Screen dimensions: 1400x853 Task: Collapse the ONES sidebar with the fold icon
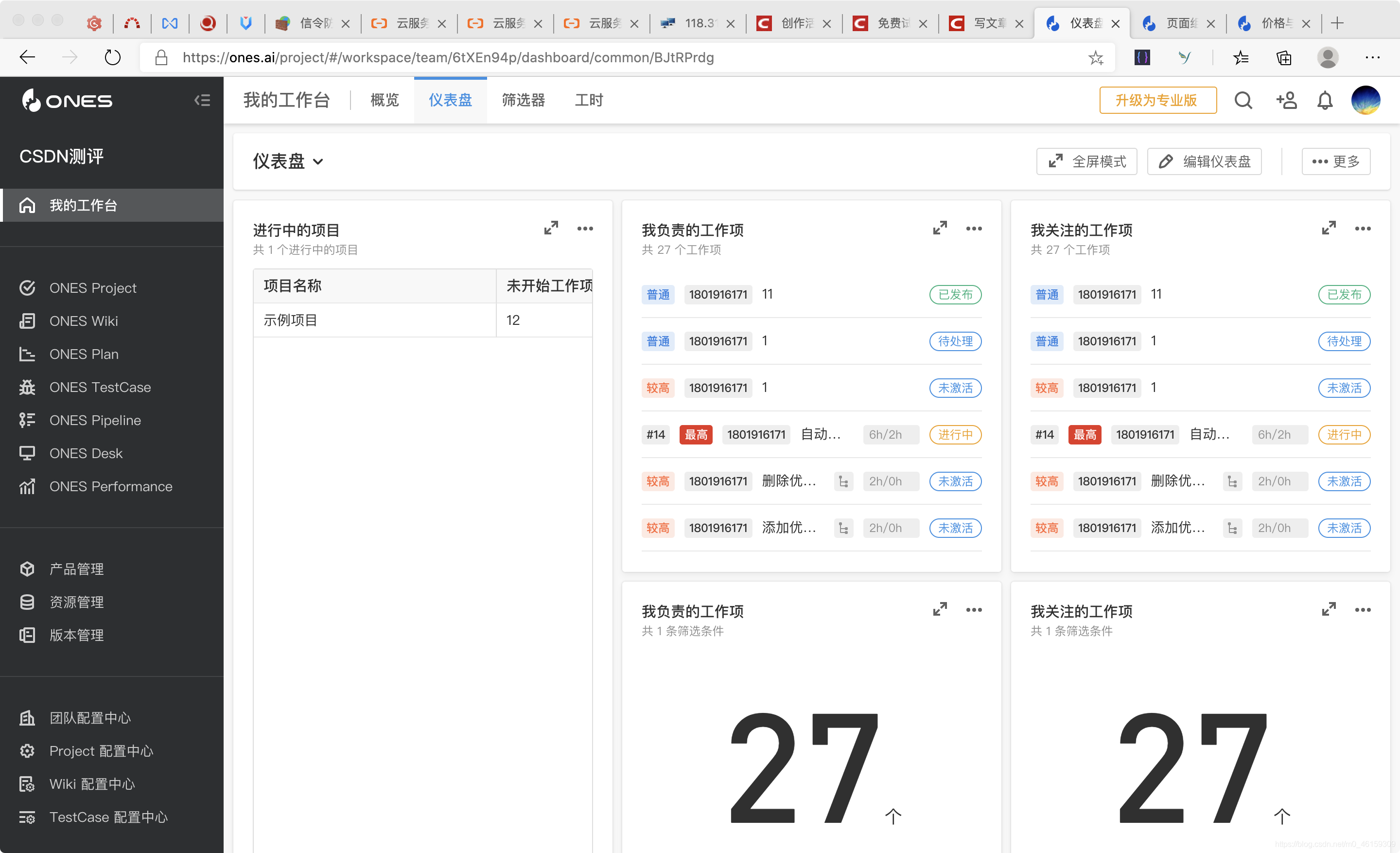[x=202, y=101]
